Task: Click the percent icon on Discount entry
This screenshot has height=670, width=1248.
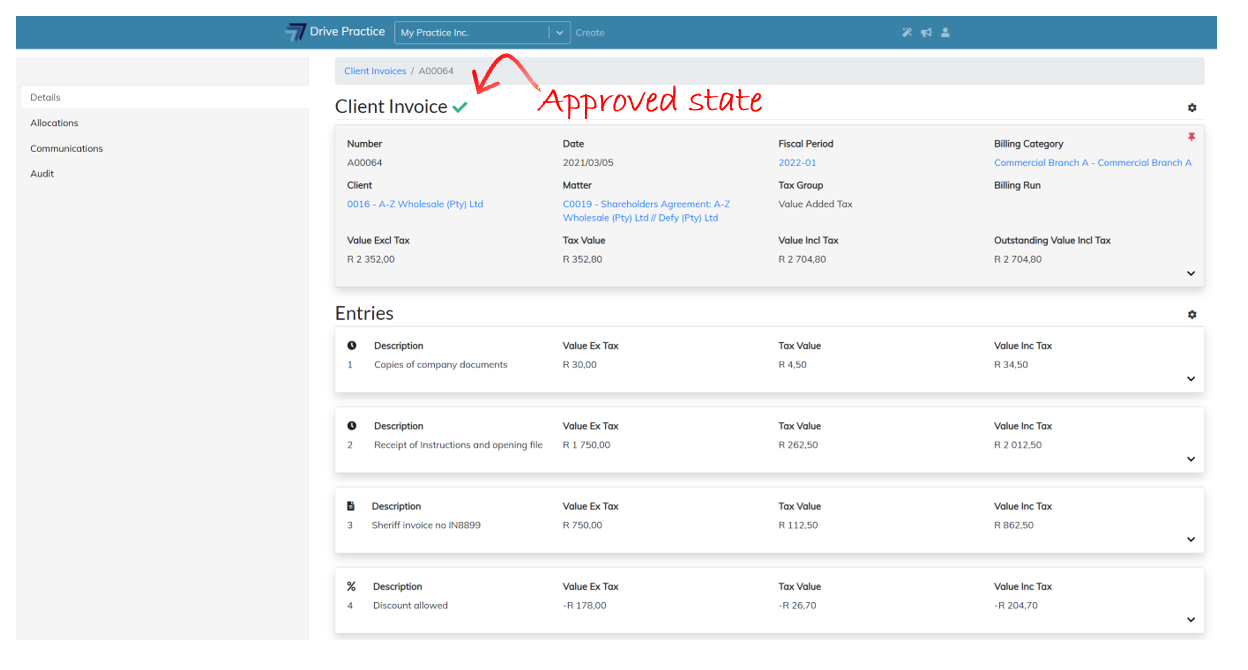Action: click(x=351, y=586)
